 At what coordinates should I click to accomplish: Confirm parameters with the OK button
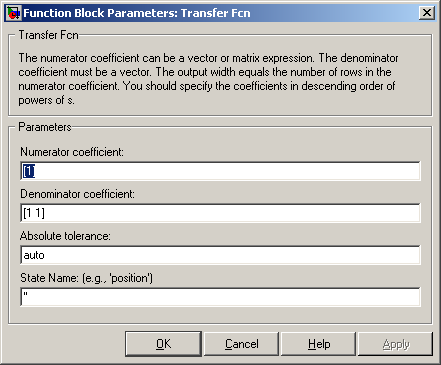click(164, 344)
